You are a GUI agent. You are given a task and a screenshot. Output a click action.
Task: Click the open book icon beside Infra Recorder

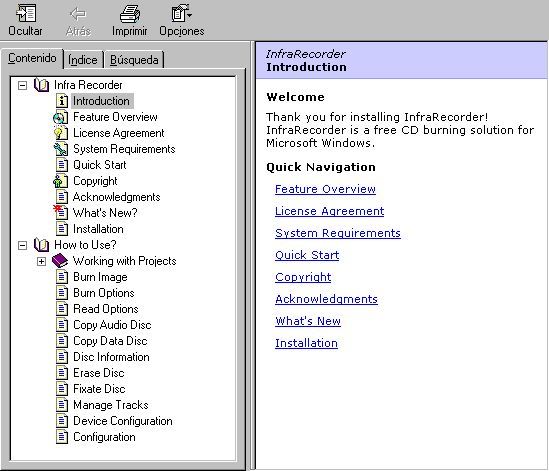[x=41, y=85]
